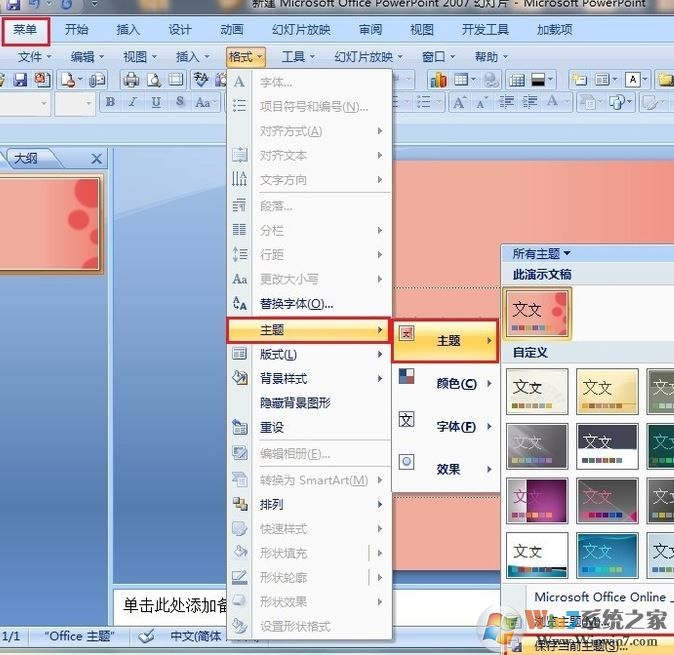Click the 背景样式 paint bucket icon

pyautogui.click(x=239, y=377)
